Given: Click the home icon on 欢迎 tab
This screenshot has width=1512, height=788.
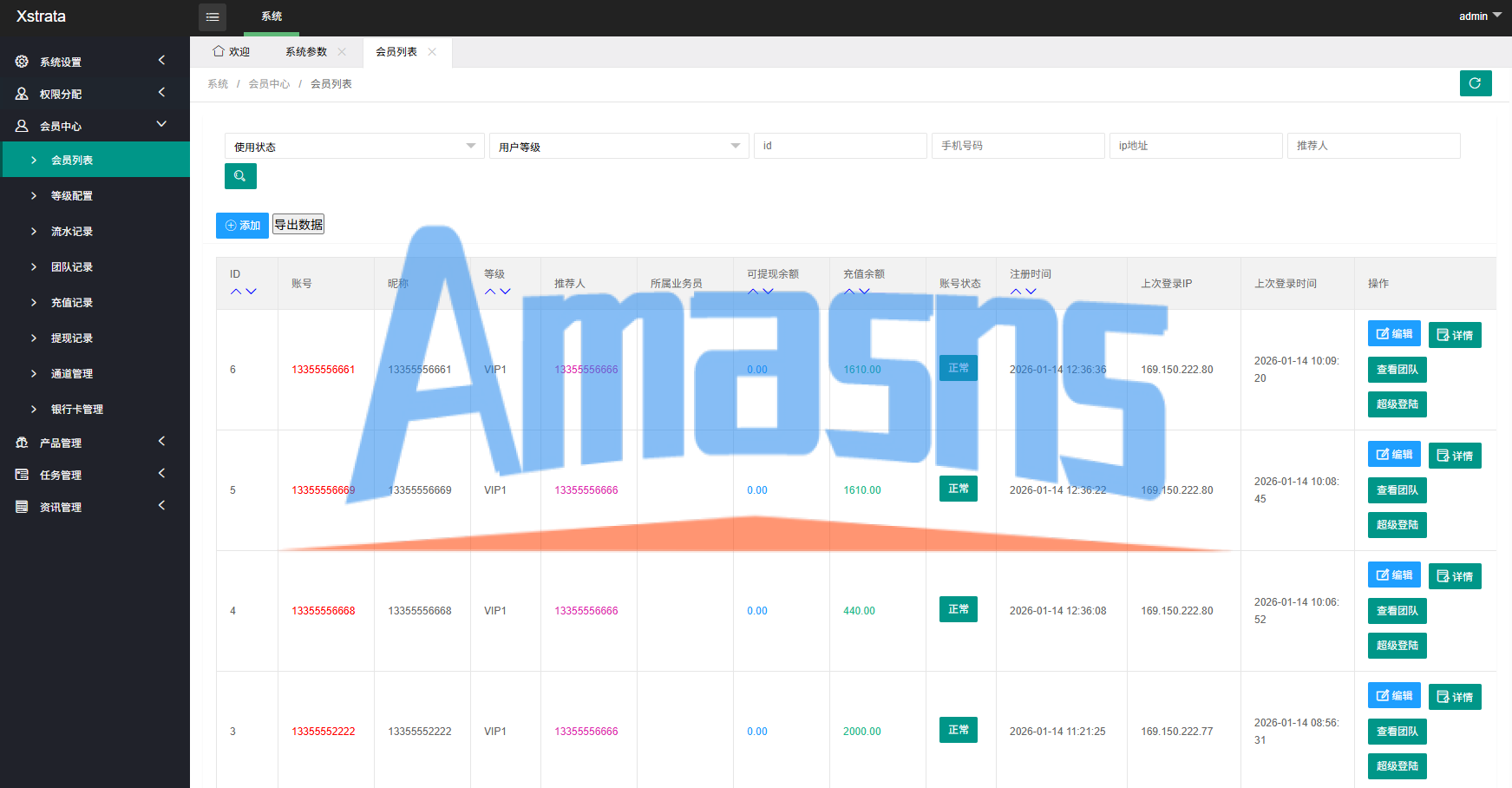Looking at the screenshot, I should tap(219, 51).
